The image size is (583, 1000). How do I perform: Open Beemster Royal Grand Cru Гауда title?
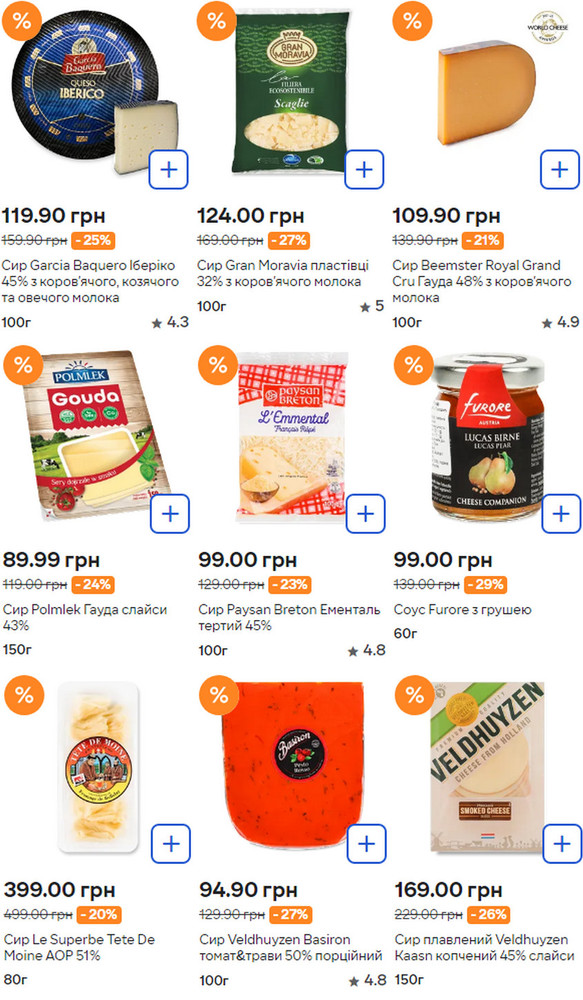coord(482,281)
